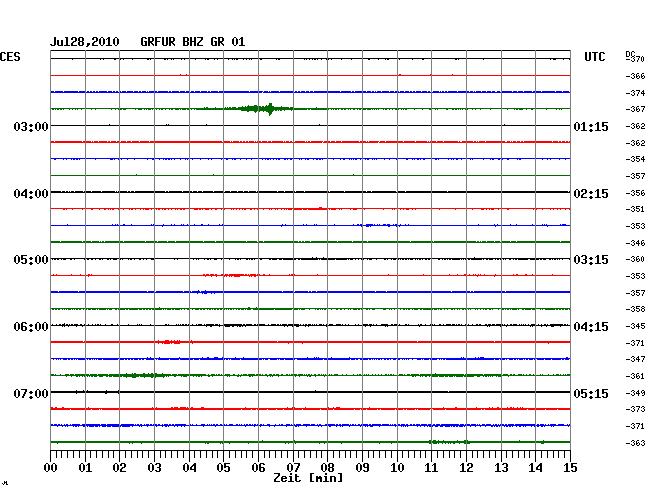
Task: Click the DC offset value -360
Action: [635, 259]
